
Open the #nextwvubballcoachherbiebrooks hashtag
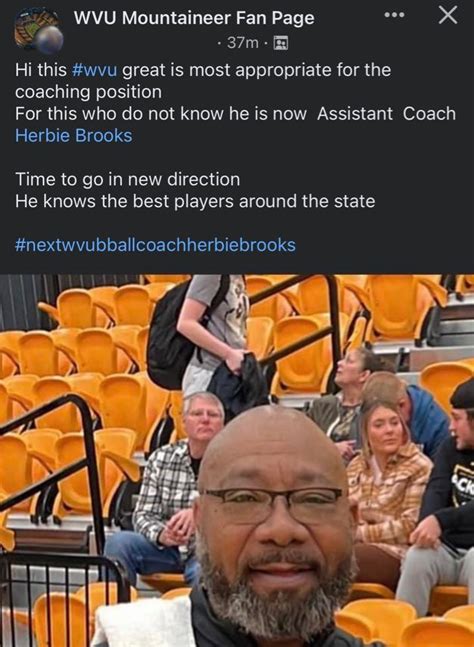pos(155,245)
